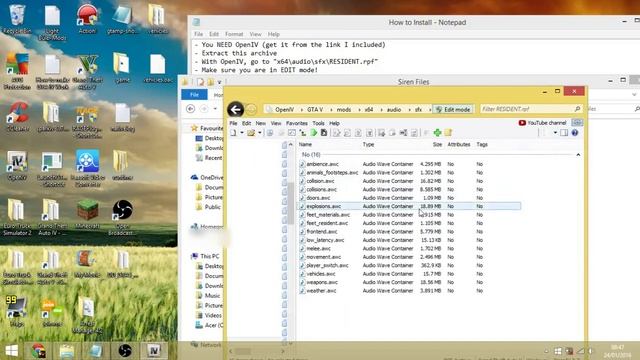640x360 pixels.
Task: Click the OpenIV breadcrumb root segment
Action: 284,109
